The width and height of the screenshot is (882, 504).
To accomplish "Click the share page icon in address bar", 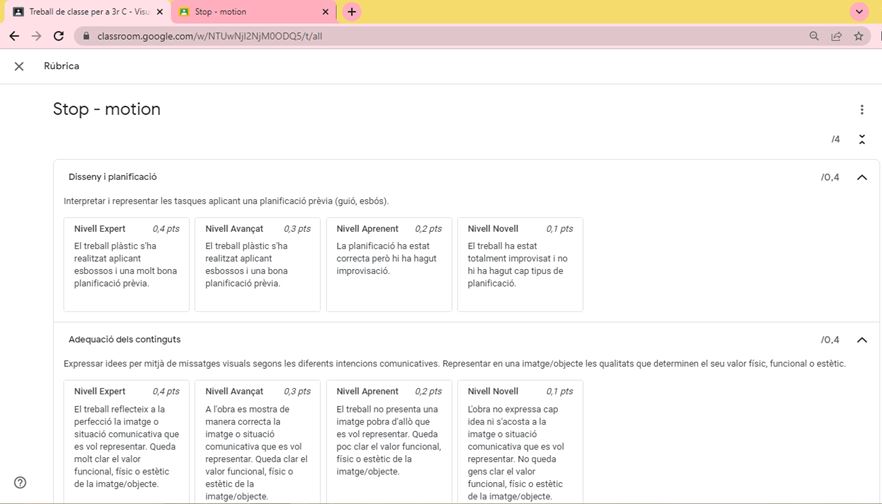I will [x=836, y=36].
